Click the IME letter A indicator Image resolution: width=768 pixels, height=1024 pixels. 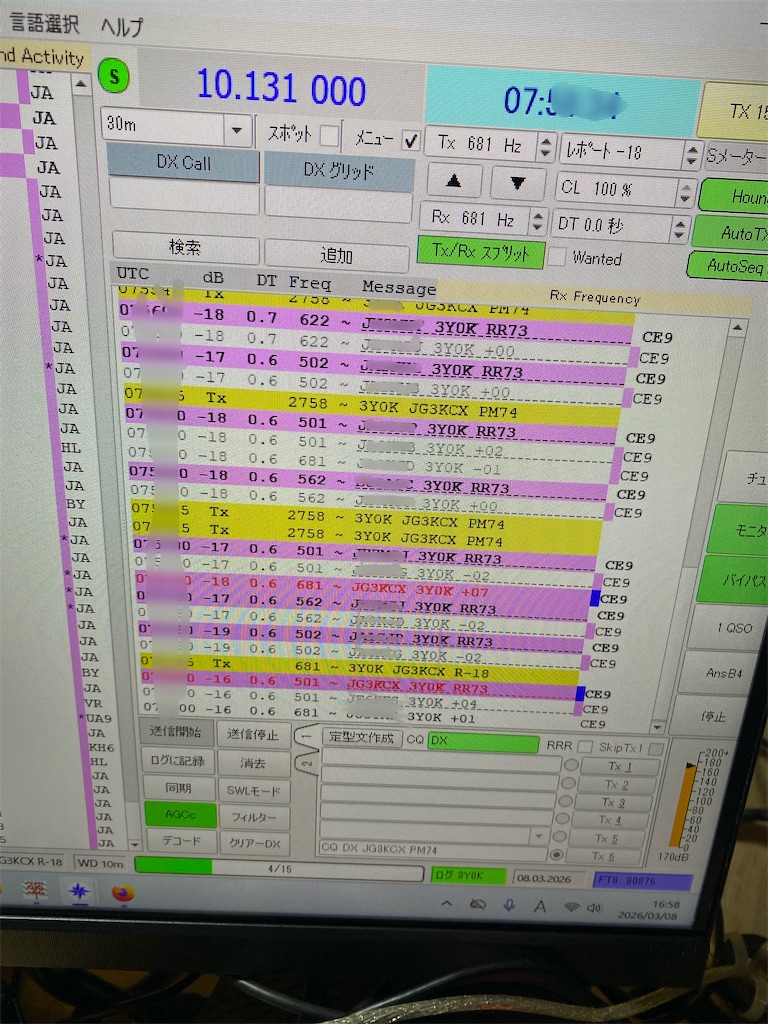[x=540, y=906]
